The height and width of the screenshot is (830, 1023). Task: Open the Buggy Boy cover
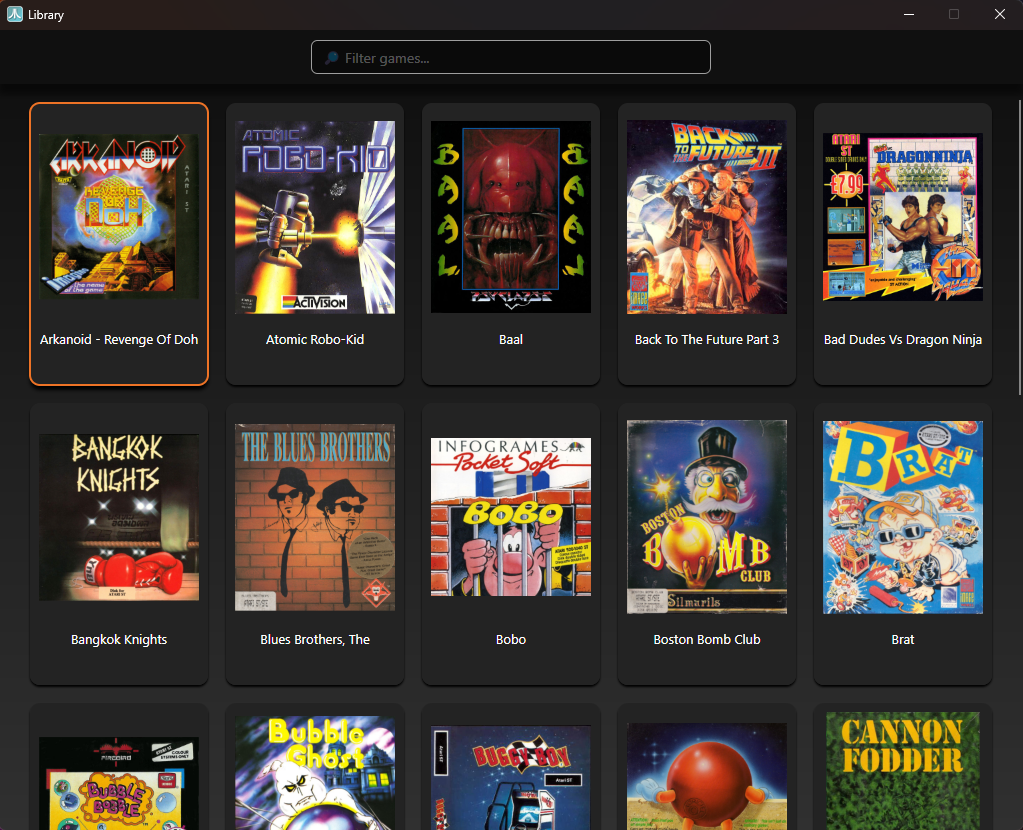(511, 777)
